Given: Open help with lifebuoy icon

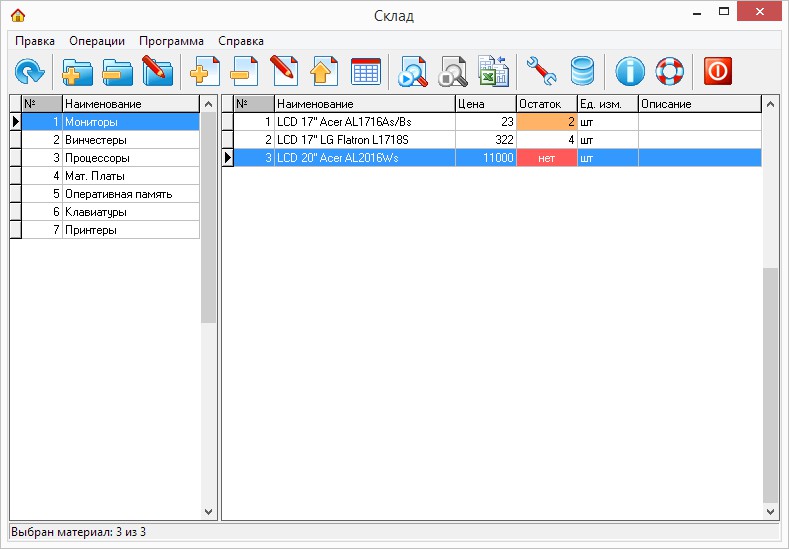Looking at the screenshot, I should coord(670,71).
